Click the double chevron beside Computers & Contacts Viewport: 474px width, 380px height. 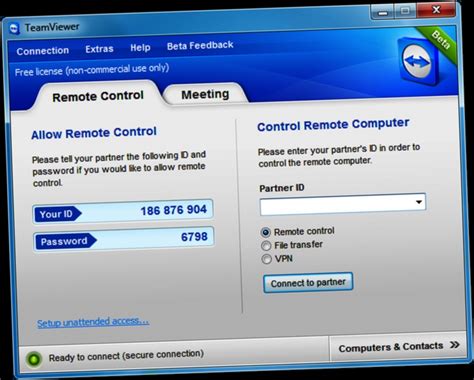(x=455, y=345)
